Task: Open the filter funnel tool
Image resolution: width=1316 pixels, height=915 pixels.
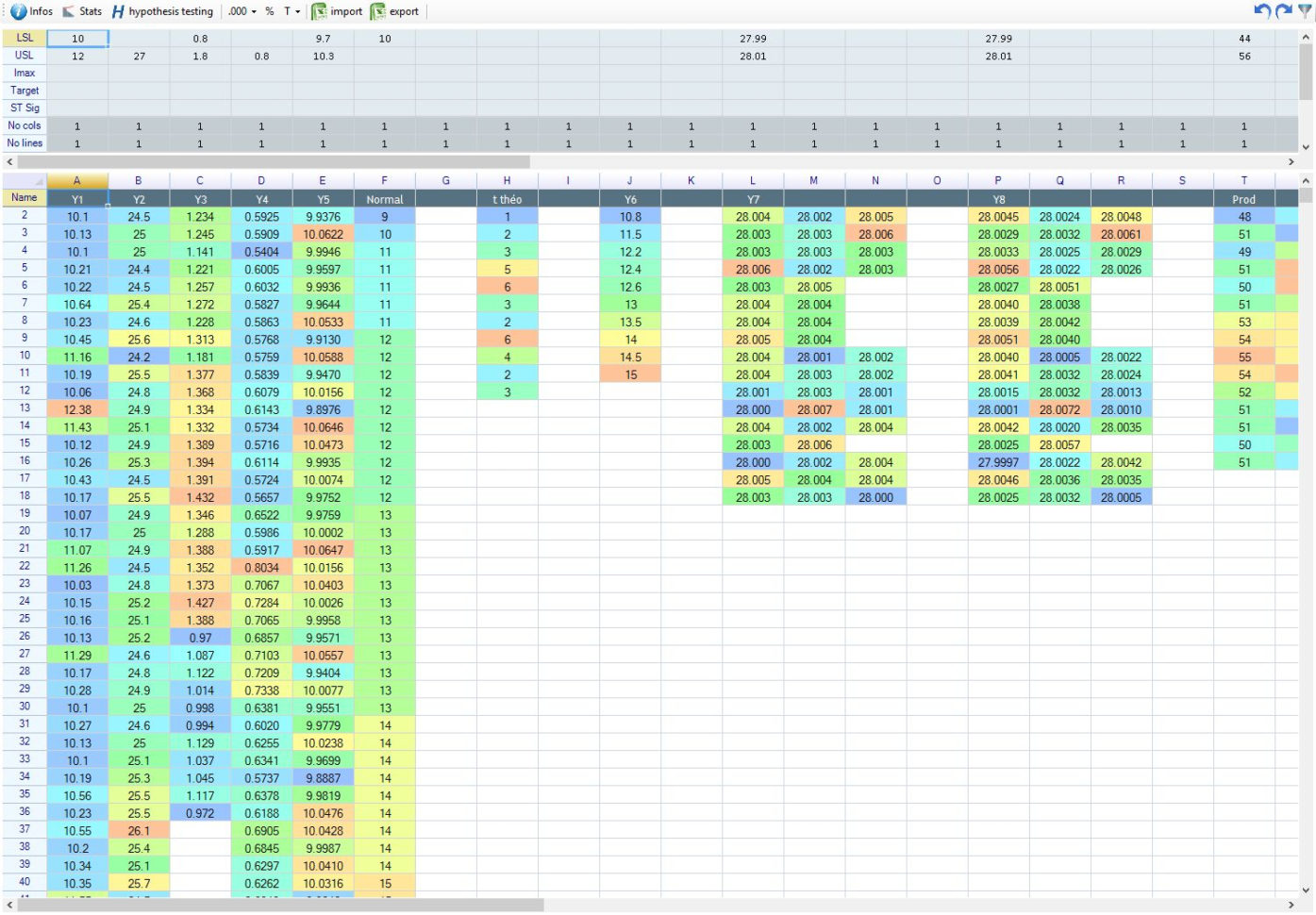Action: pos(1305,11)
